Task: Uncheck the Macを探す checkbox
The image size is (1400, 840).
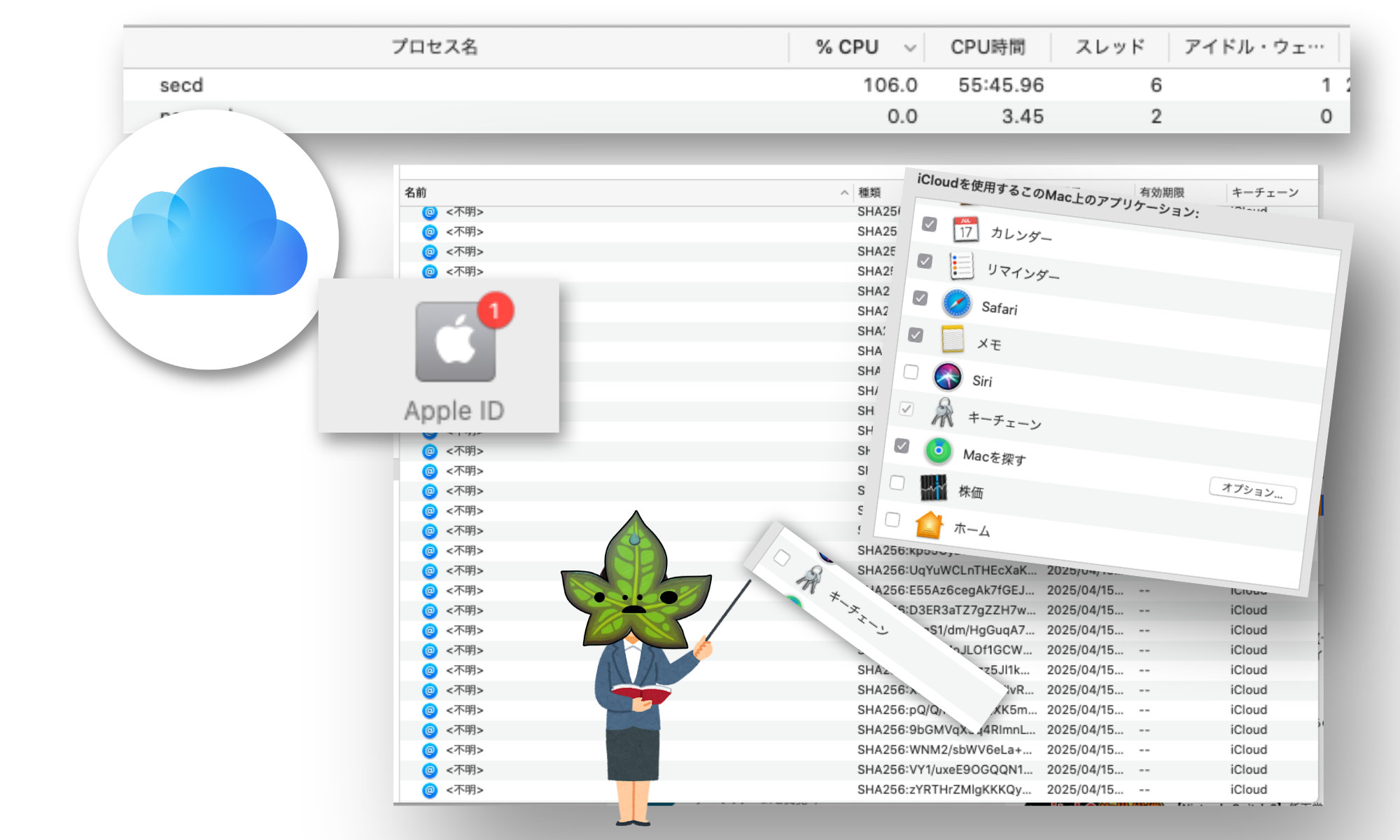Action: point(902,446)
